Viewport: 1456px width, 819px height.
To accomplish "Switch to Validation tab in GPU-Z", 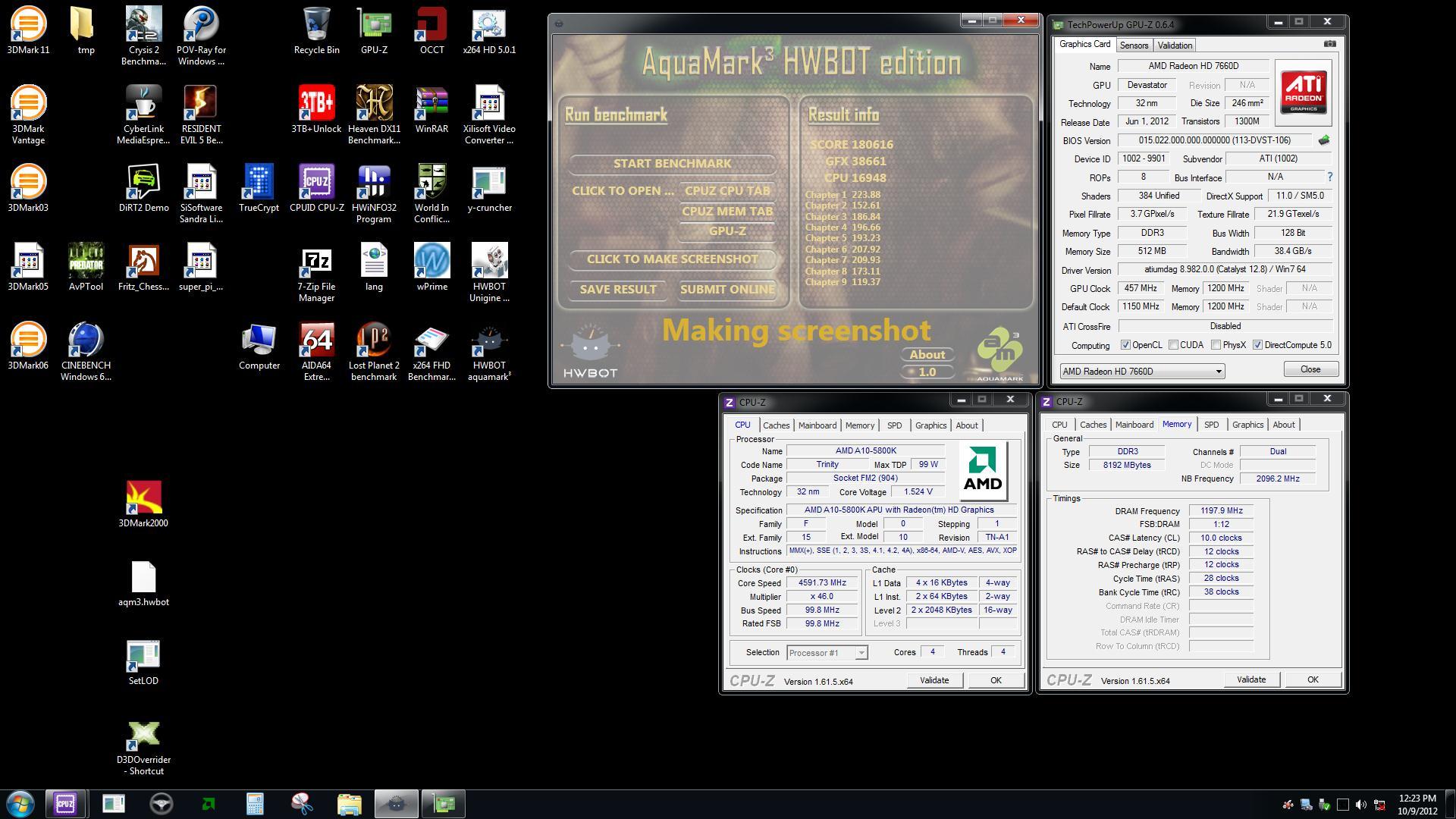I will click(x=1175, y=45).
